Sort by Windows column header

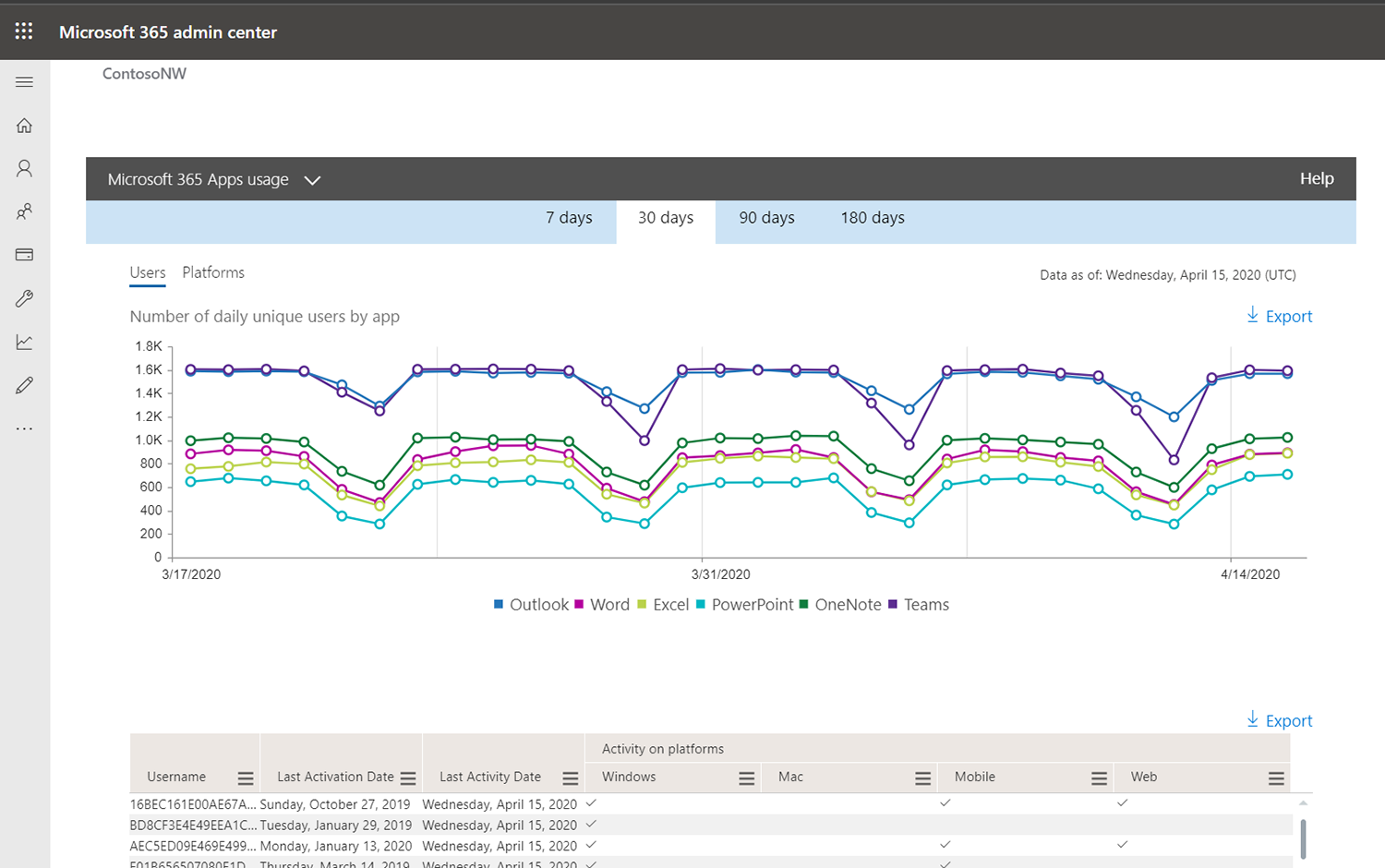point(629,777)
